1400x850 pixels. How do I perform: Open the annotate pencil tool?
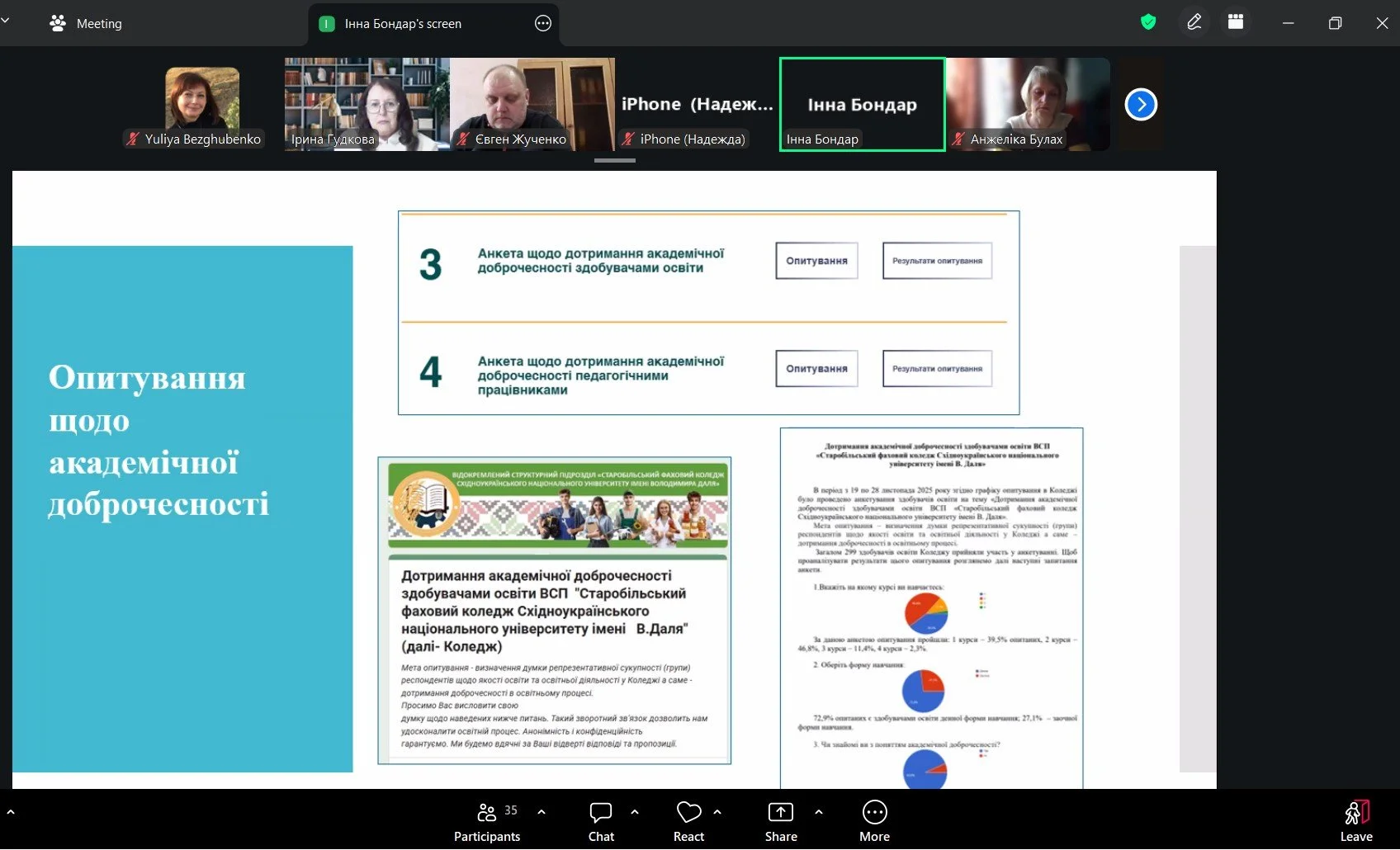pyautogui.click(x=1194, y=22)
